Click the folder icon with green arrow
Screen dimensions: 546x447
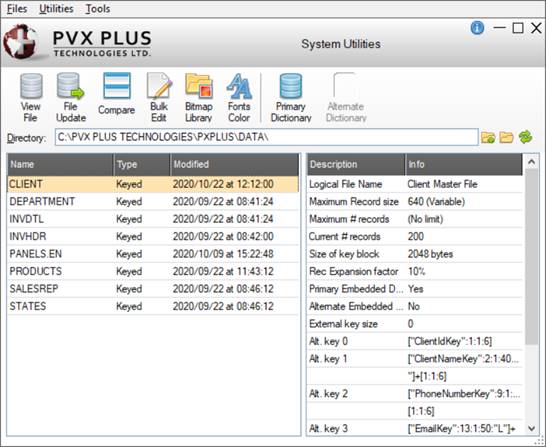click(x=488, y=138)
